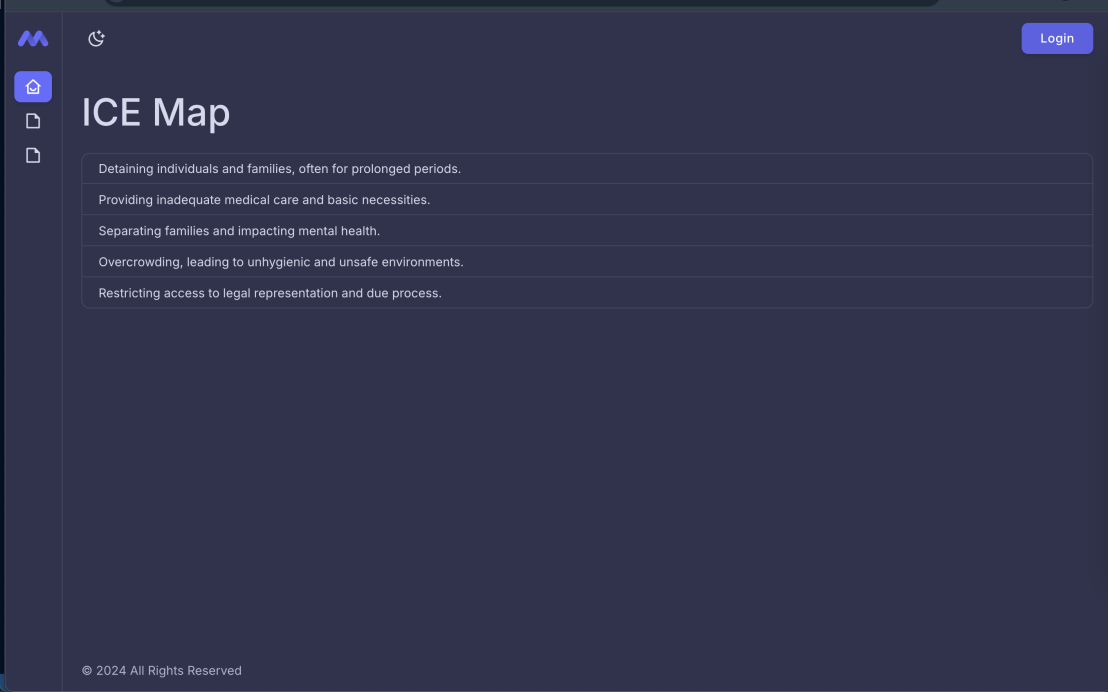Select "Providing inadequate medical care" row
Screen dimensions: 1108x692
point(587,200)
